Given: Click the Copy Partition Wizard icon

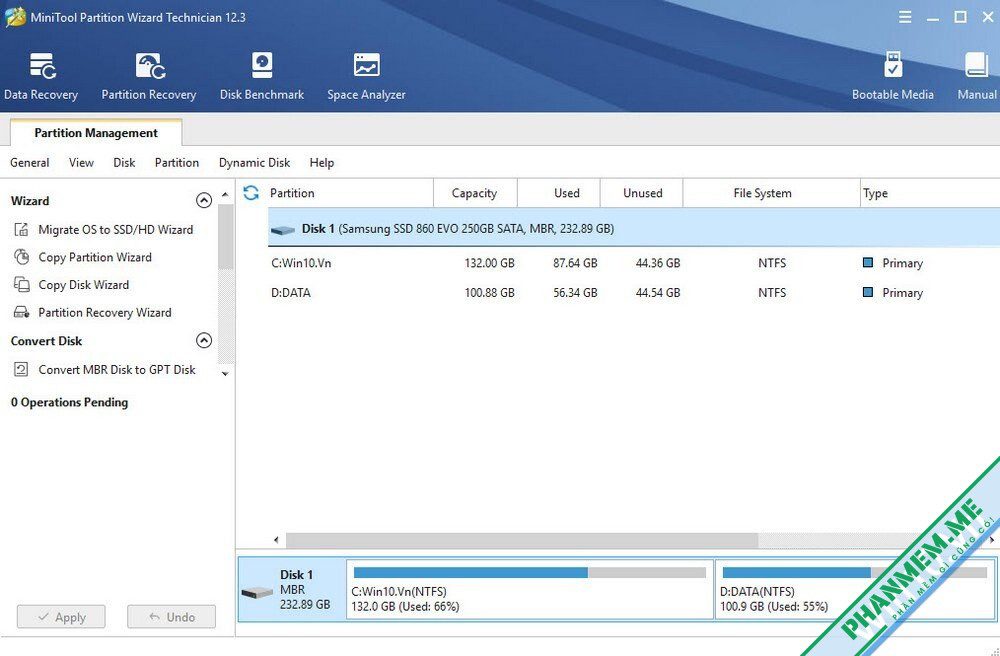Looking at the screenshot, I should pos(22,257).
